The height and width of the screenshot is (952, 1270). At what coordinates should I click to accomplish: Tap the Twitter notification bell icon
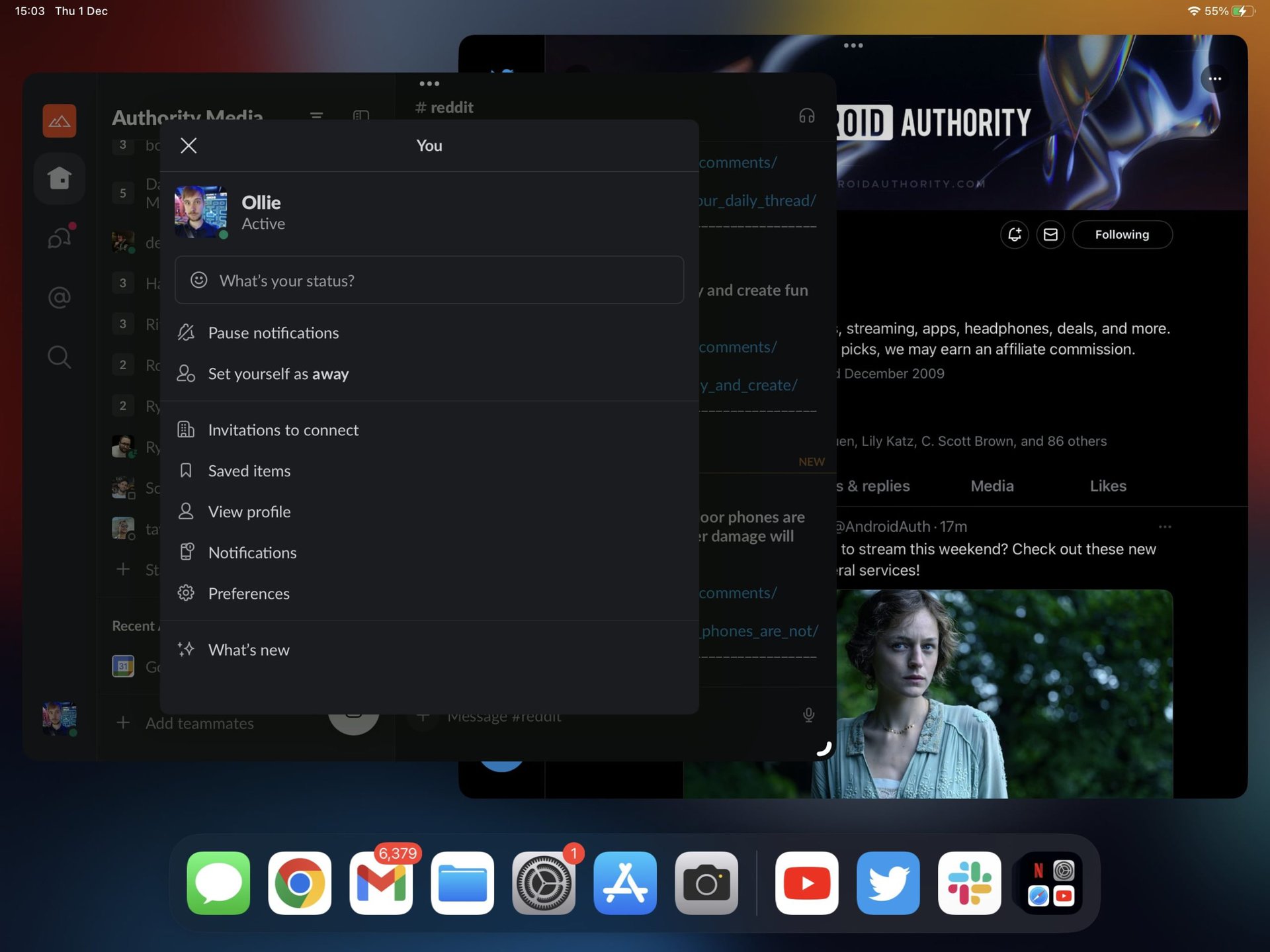tap(1014, 235)
